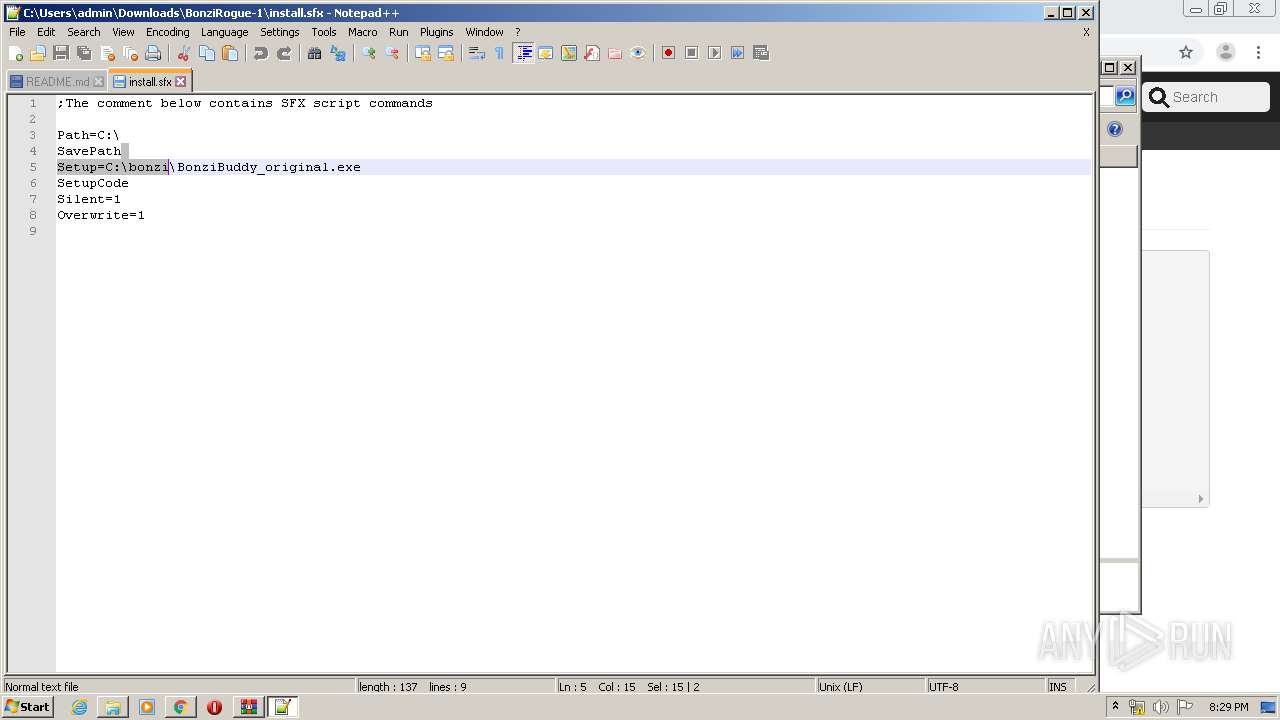Open the File menu
The width and height of the screenshot is (1280, 720).
coord(17,32)
